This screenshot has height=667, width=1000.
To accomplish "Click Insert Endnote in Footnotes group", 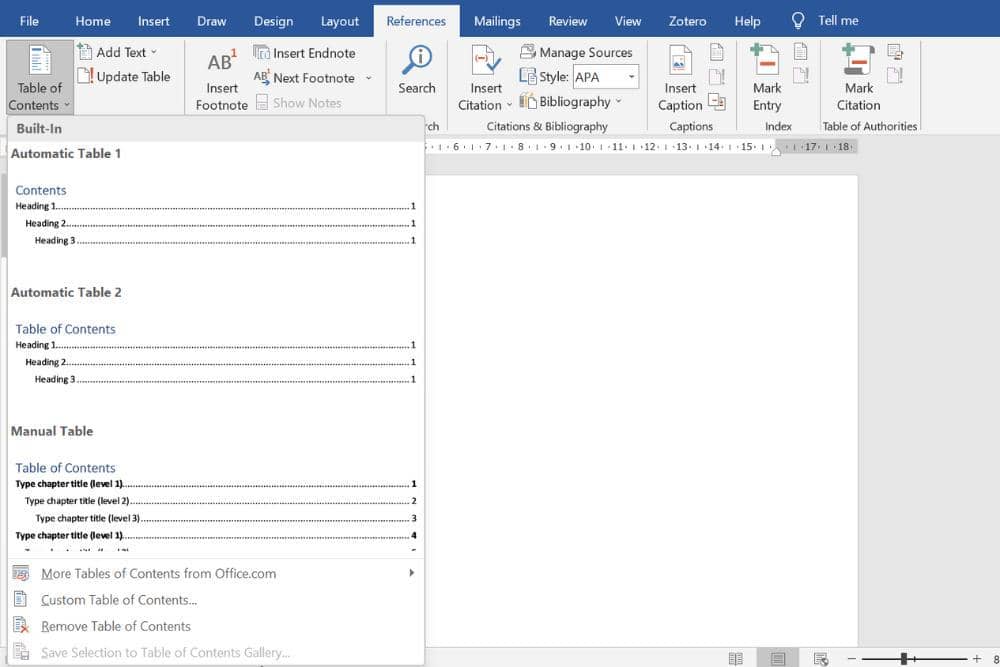I will pos(304,53).
